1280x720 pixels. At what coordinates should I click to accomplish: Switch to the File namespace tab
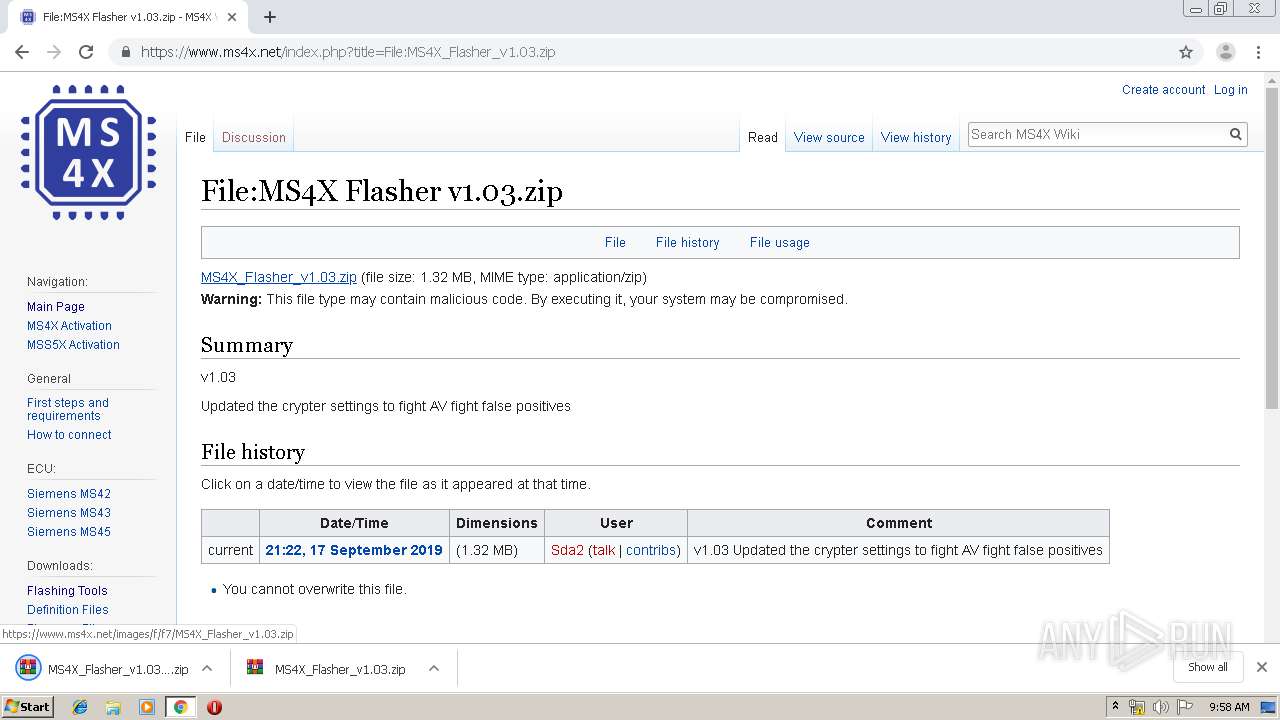pos(195,137)
